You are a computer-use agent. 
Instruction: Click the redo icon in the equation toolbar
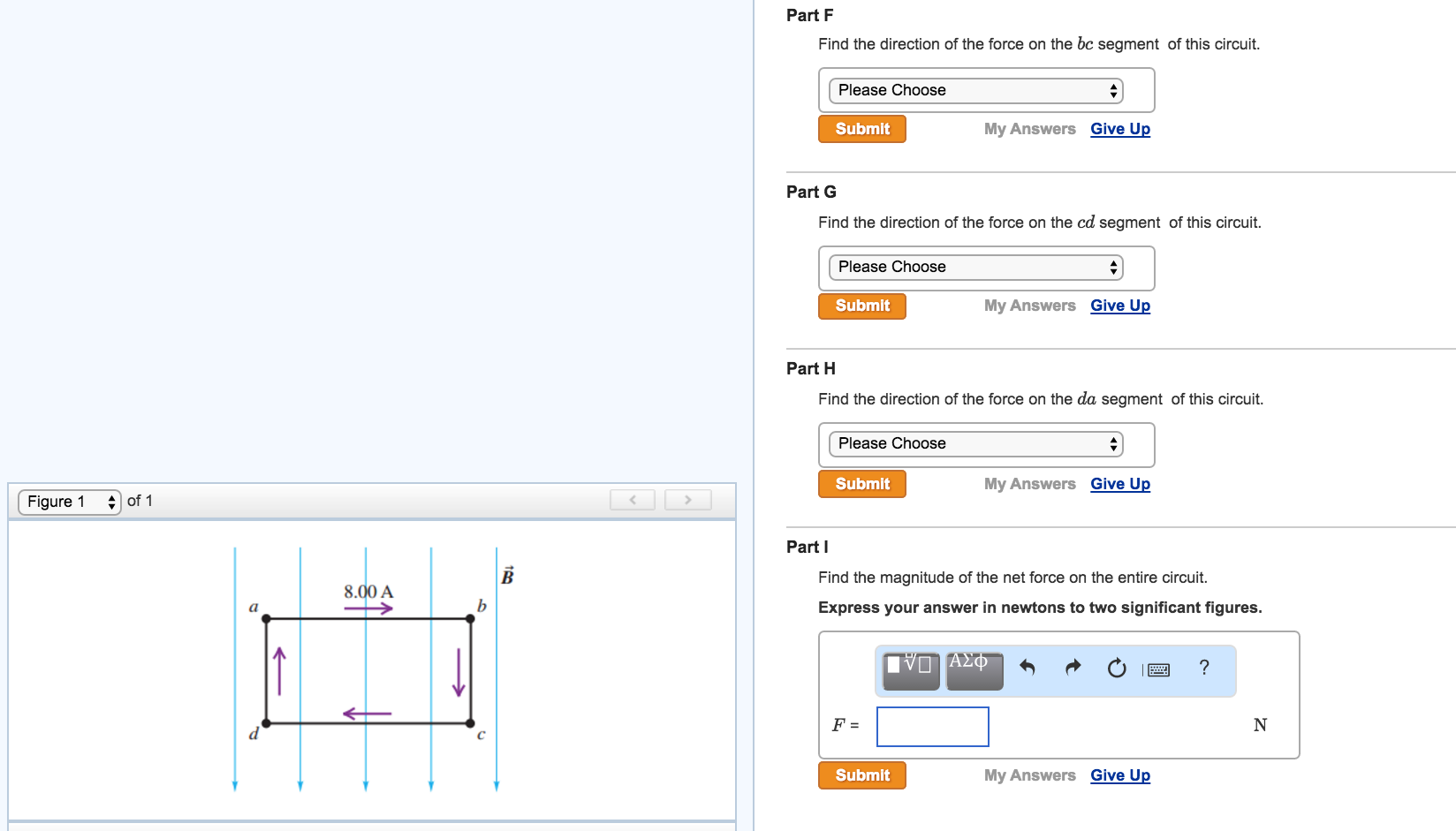(x=1071, y=669)
